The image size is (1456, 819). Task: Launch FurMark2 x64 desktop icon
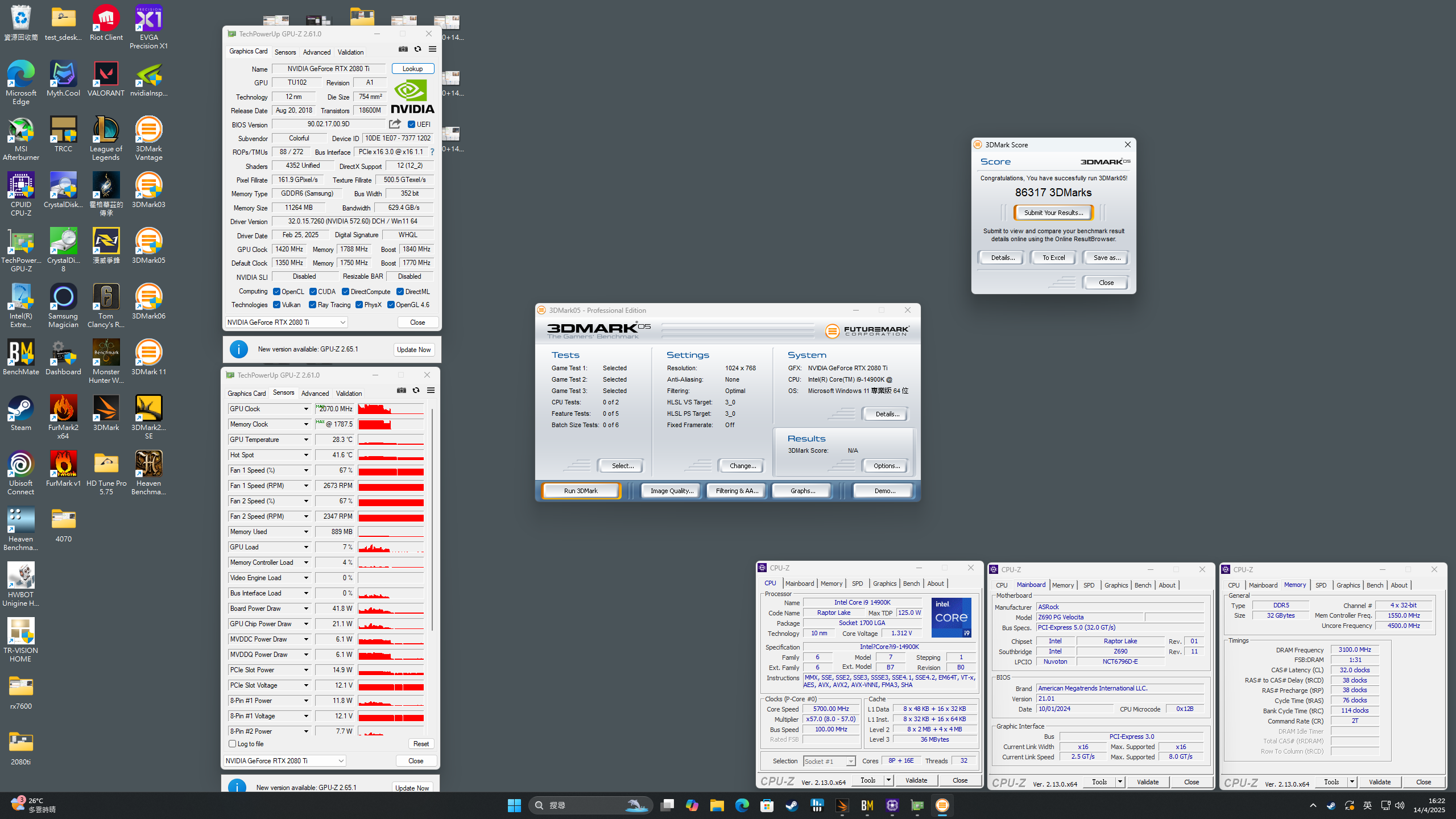(x=63, y=417)
